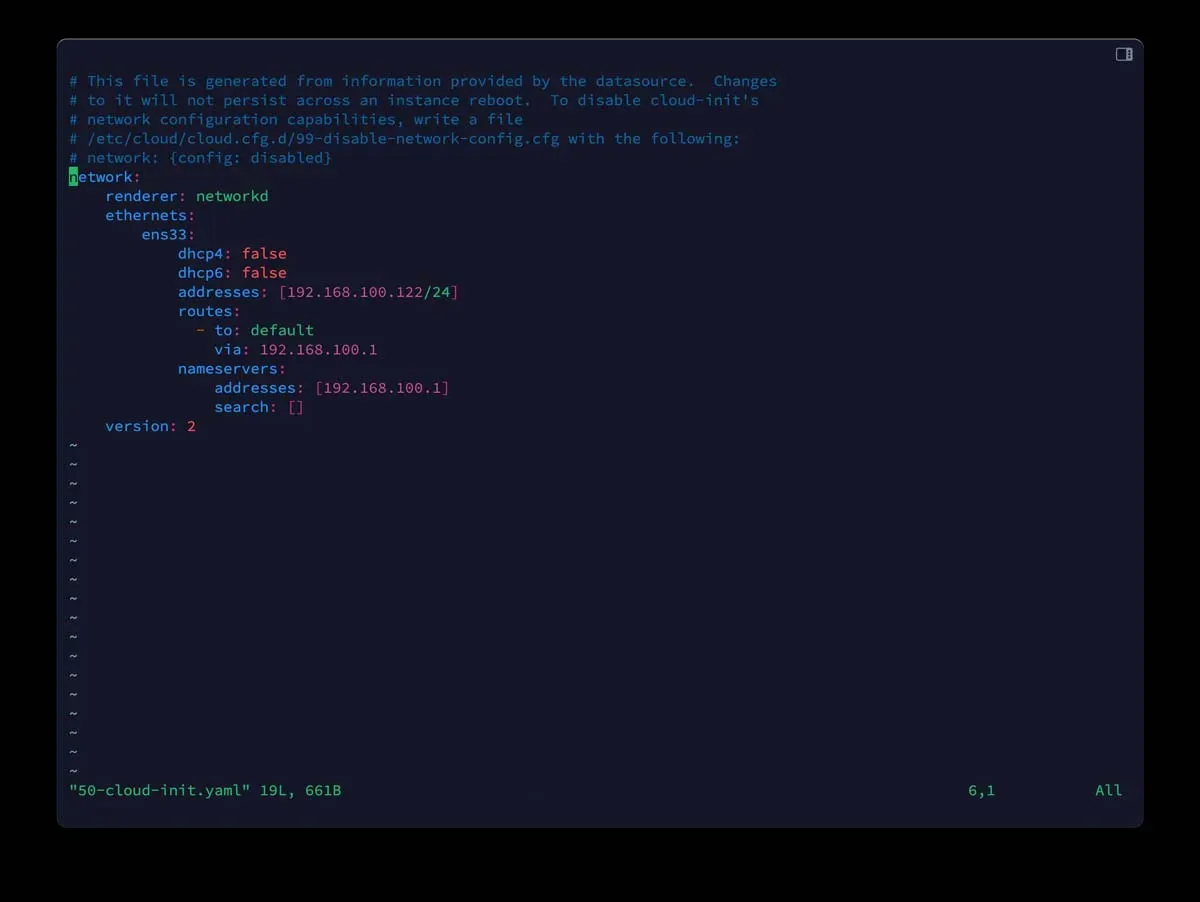The height and width of the screenshot is (902, 1200).
Task: Click the version value 2
Action: pyautogui.click(x=191, y=426)
